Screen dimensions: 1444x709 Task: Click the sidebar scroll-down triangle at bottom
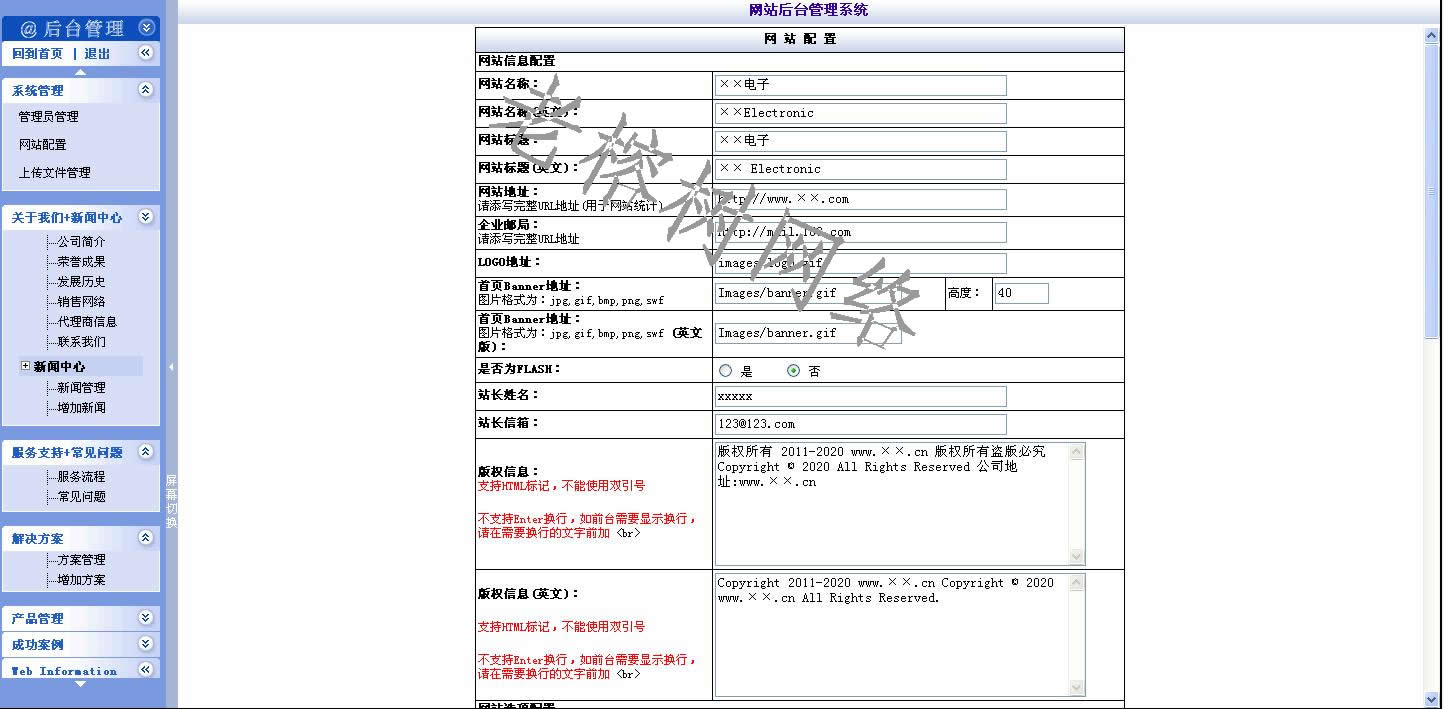pos(81,684)
